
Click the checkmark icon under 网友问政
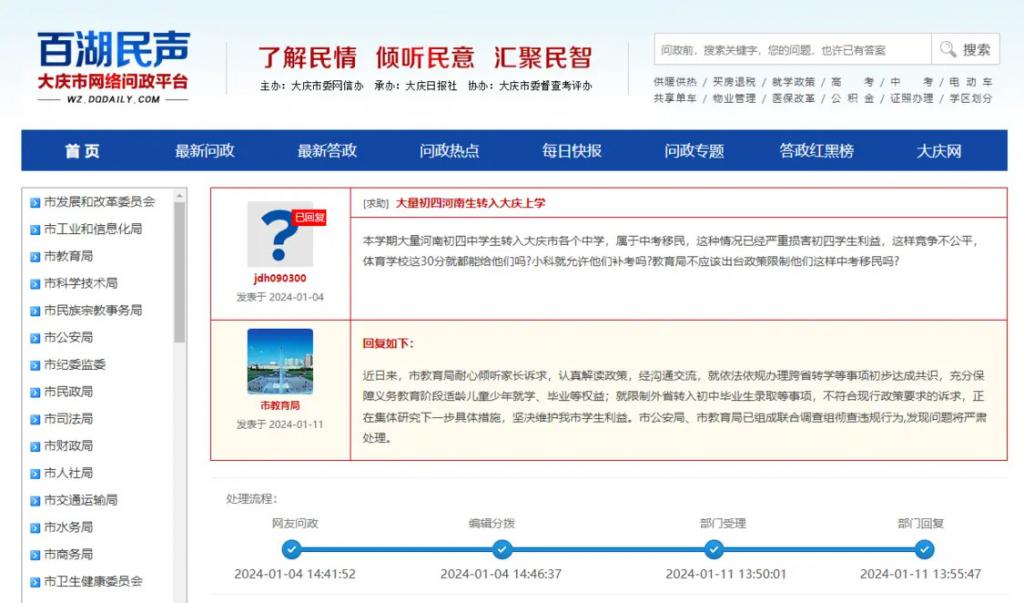tap(291, 549)
